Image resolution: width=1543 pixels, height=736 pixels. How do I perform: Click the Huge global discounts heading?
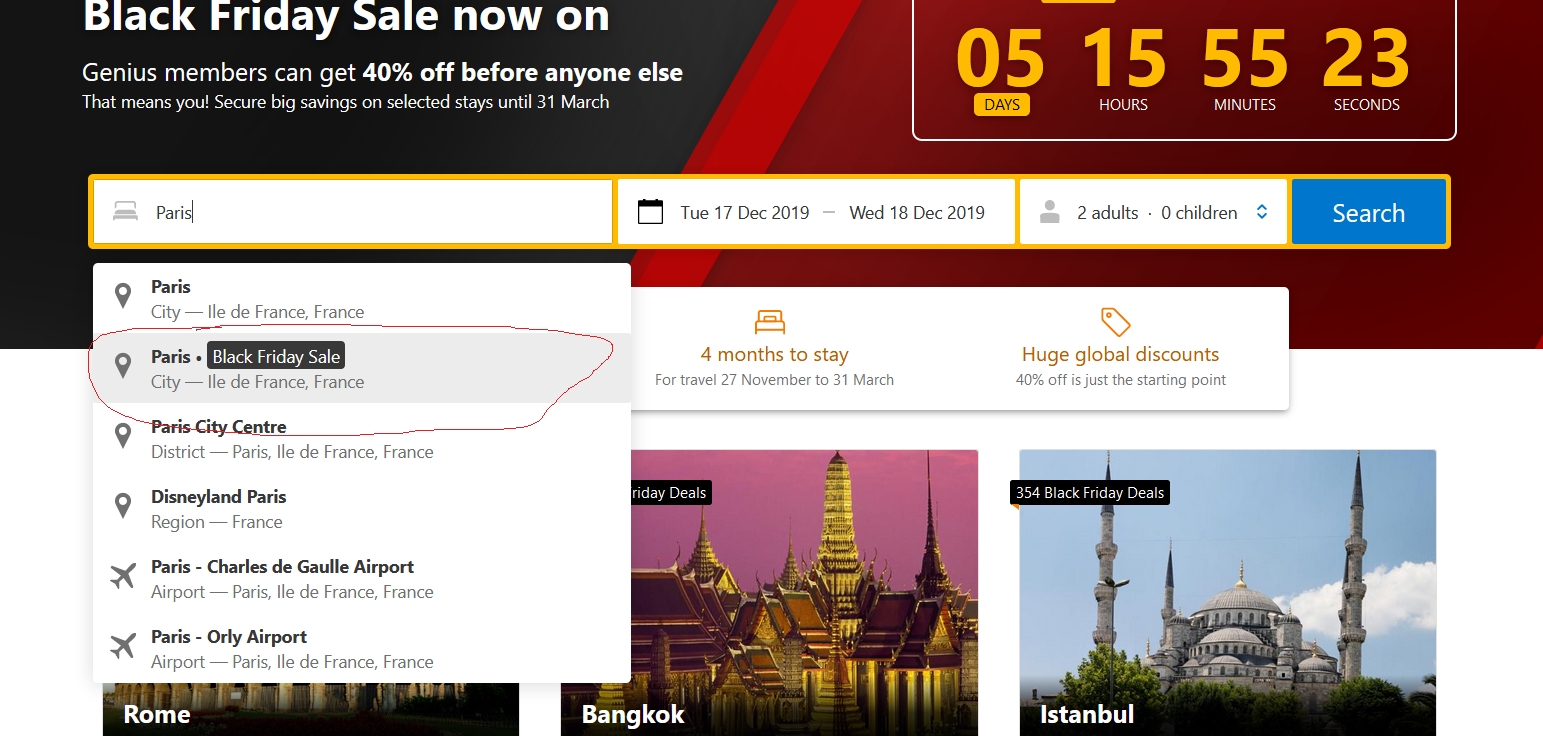pyautogui.click(x=1120, y=354)
